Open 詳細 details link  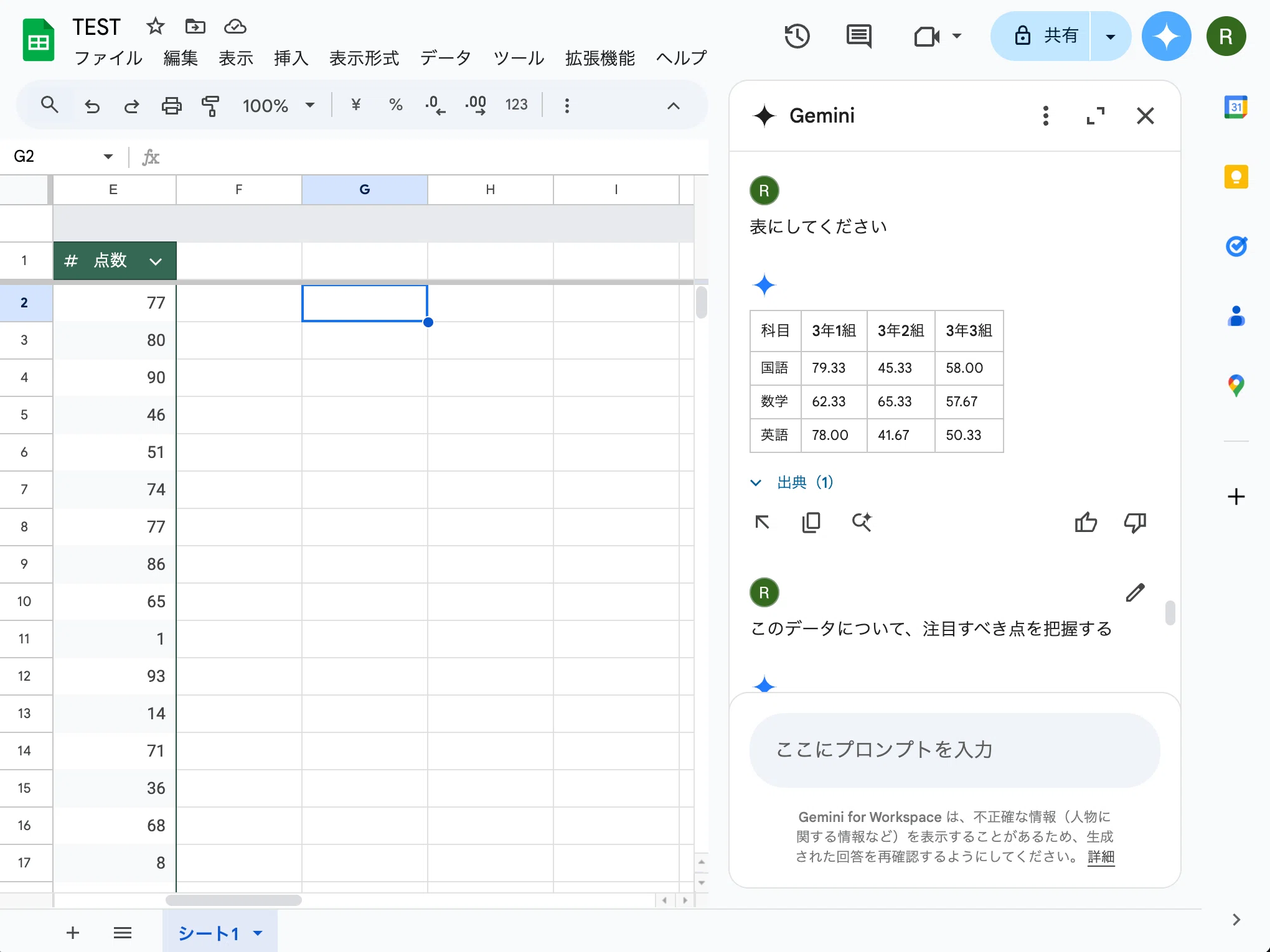pyautogui.click(x=1101, y=857)
